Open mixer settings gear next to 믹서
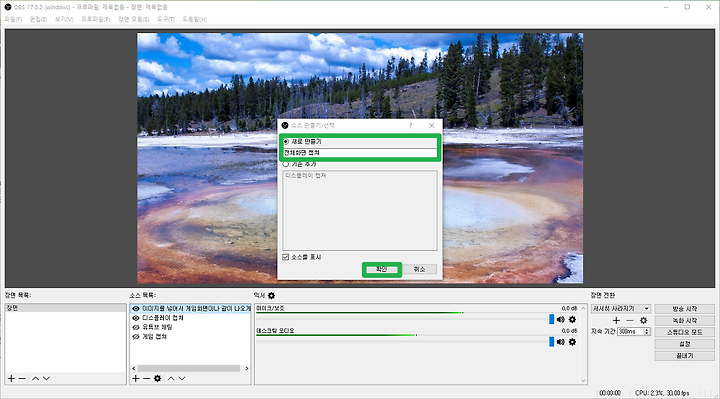Image resolution: width=720 pixels, height=399 pixels. pos(271,295)
